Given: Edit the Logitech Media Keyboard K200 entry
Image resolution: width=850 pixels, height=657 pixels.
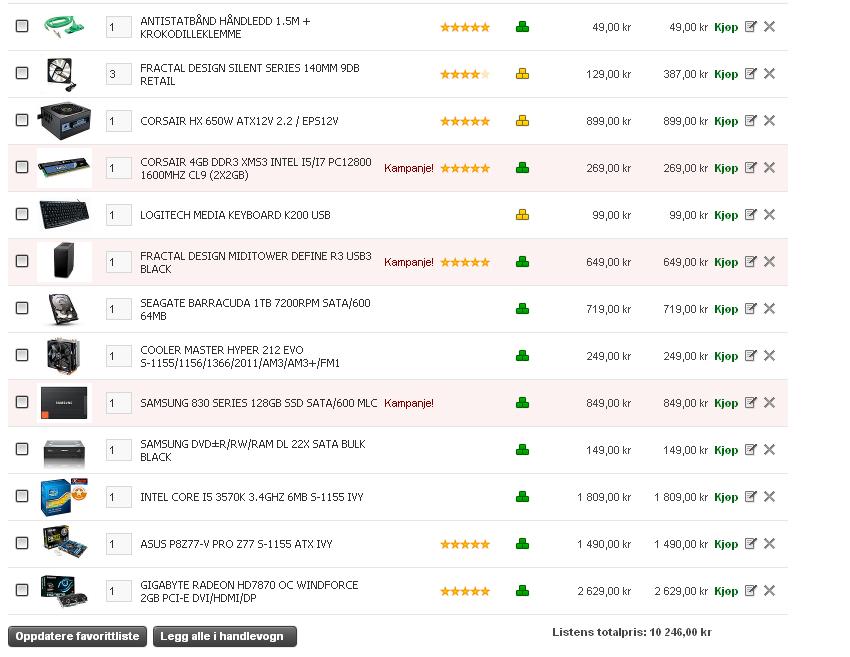Looking at the screenshot, I should pos(750,215).
